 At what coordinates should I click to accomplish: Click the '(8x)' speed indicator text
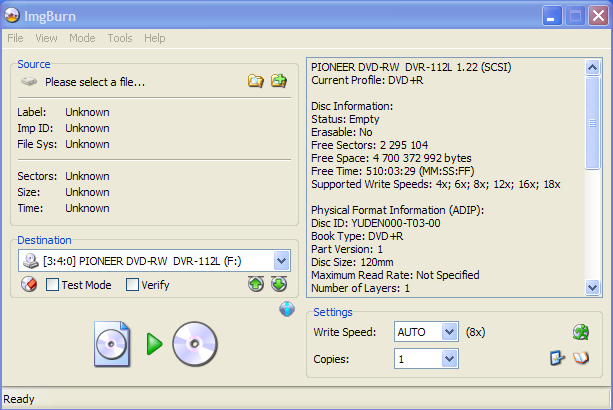click(475, 332)
